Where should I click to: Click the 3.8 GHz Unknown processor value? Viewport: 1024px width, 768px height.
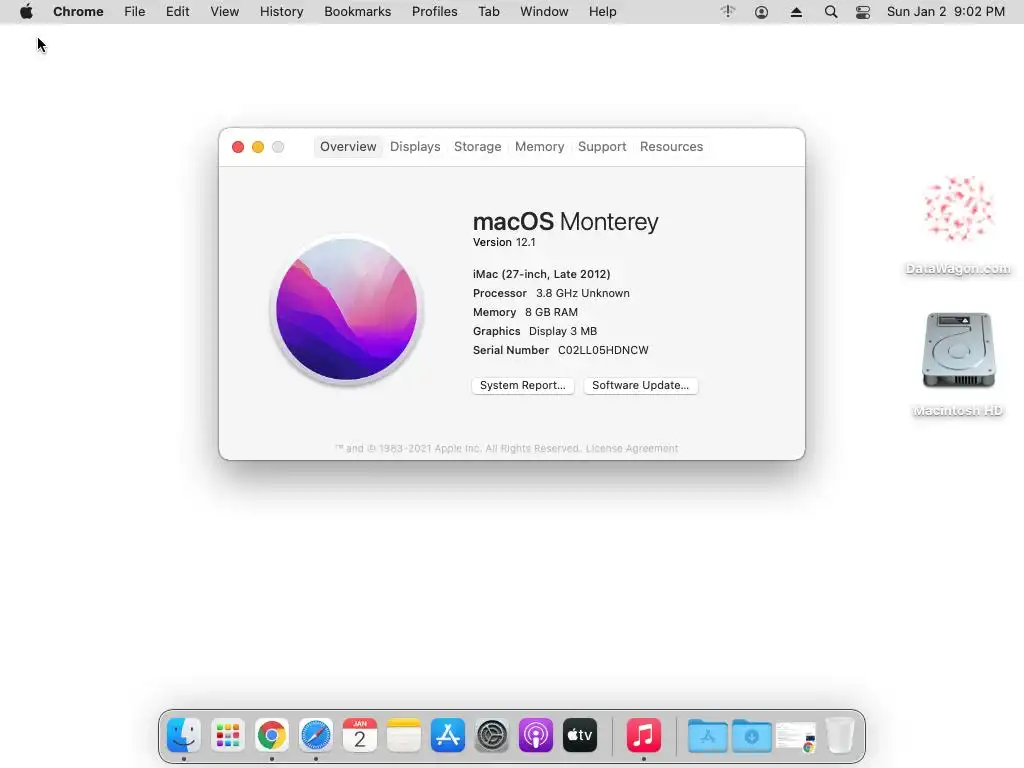[x=583, y=293]
